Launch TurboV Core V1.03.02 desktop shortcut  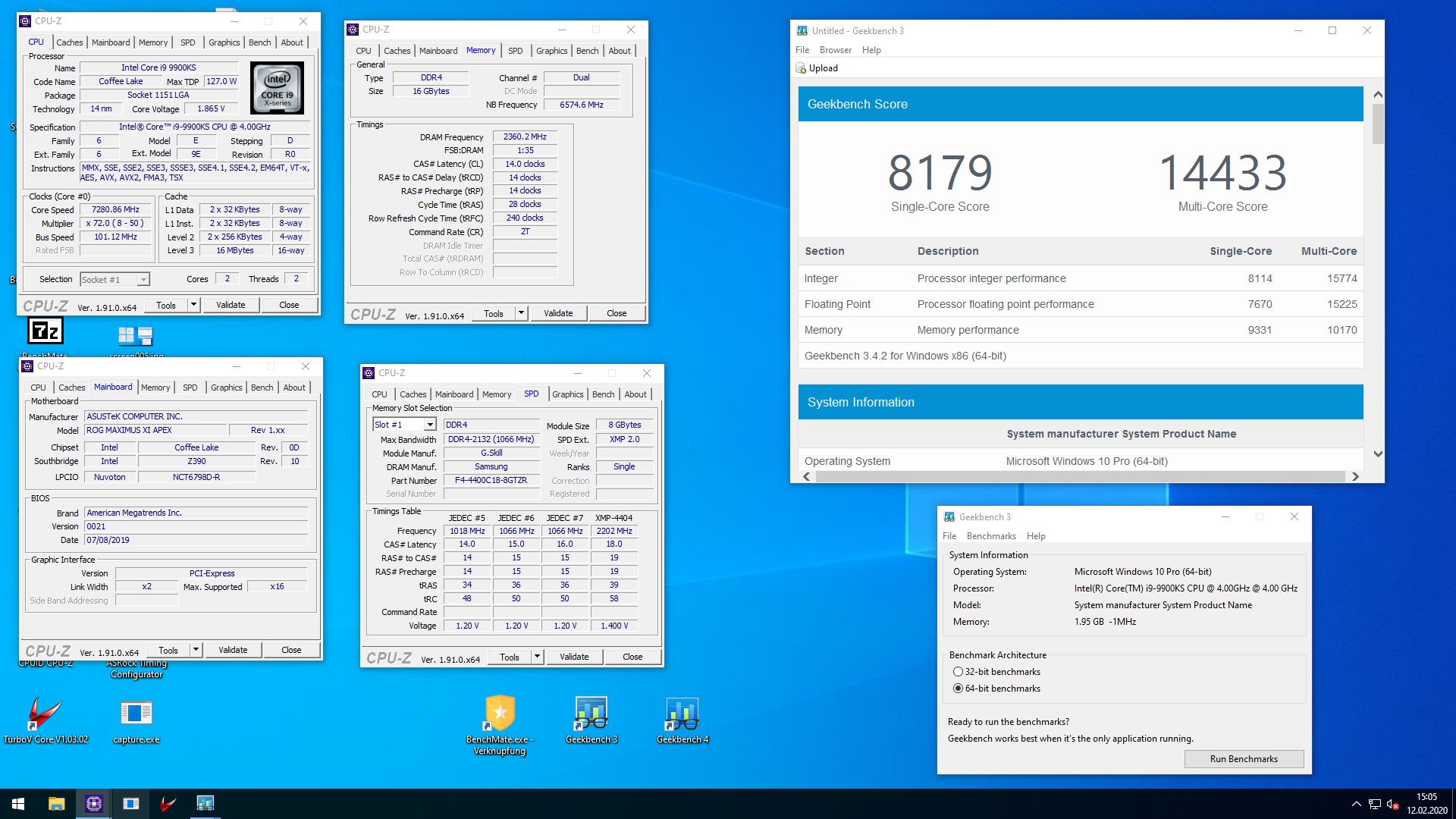[45, 720]
